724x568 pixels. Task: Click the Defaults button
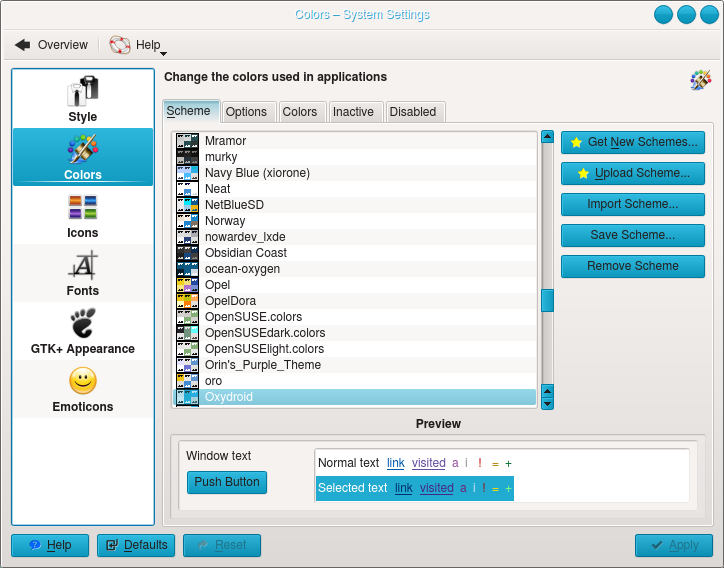click(x=136, y=545)
